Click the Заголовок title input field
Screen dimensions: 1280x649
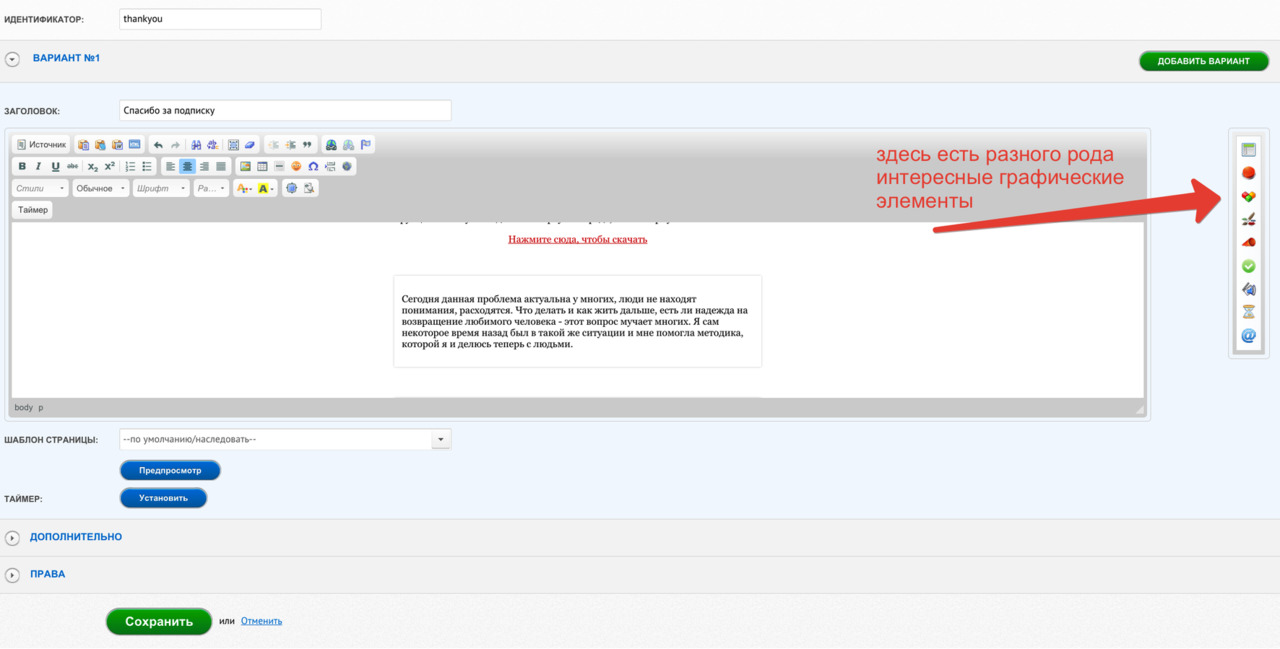click(x=285, y=110)
